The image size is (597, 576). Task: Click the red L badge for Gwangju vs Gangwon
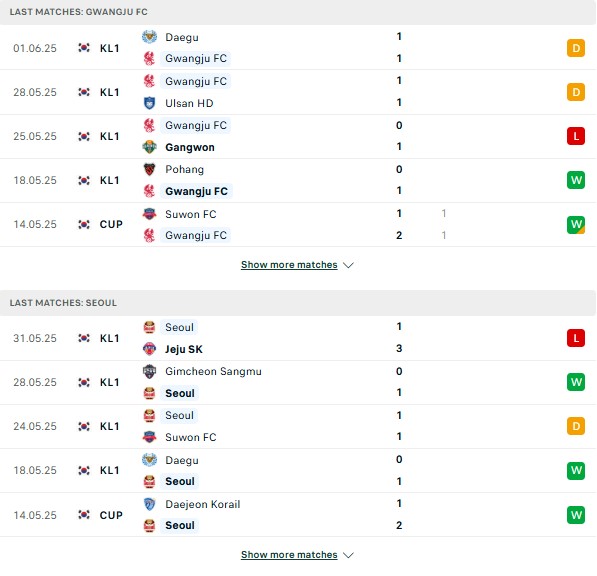click(576, 136)
